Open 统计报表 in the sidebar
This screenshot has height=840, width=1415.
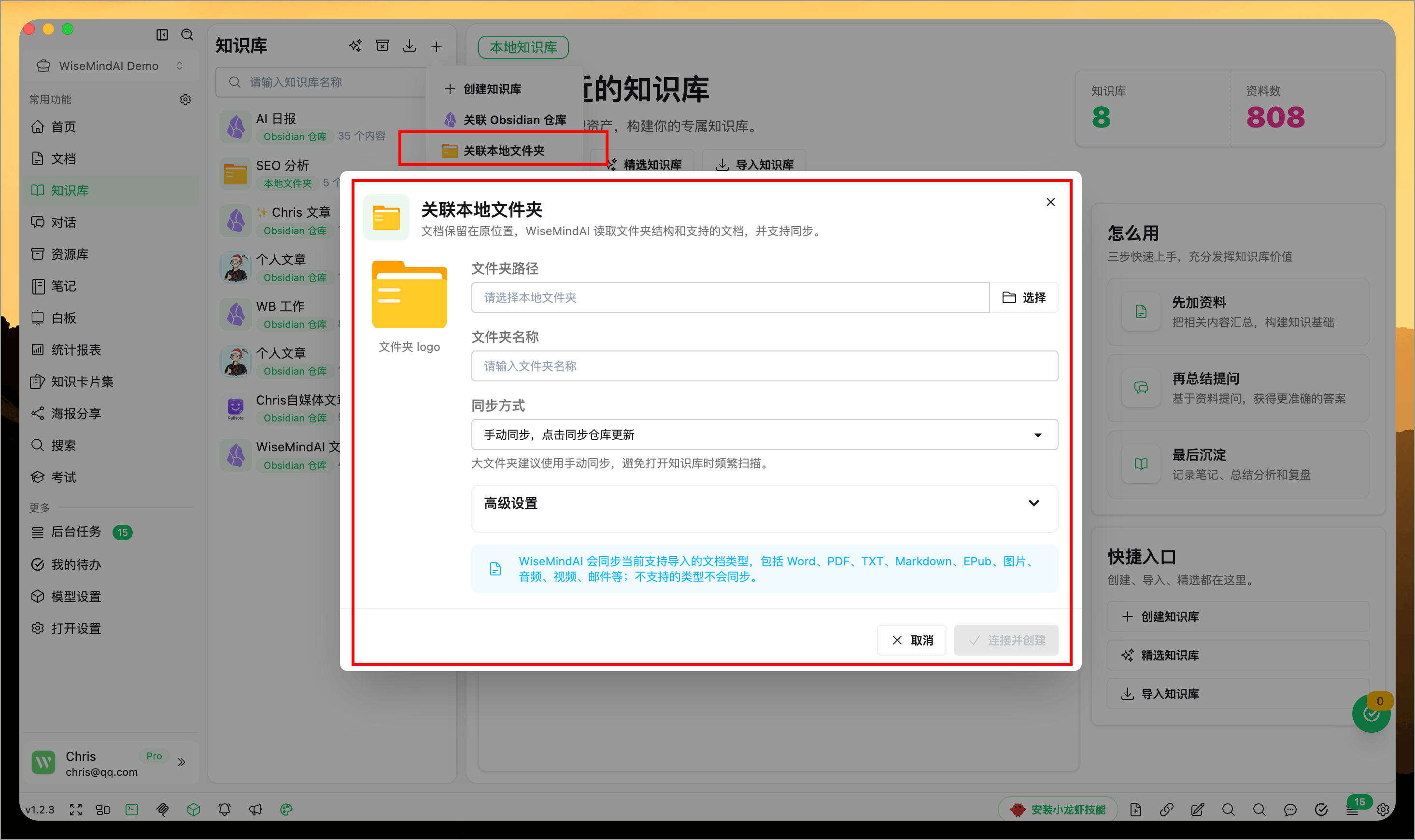click(111, 350)
